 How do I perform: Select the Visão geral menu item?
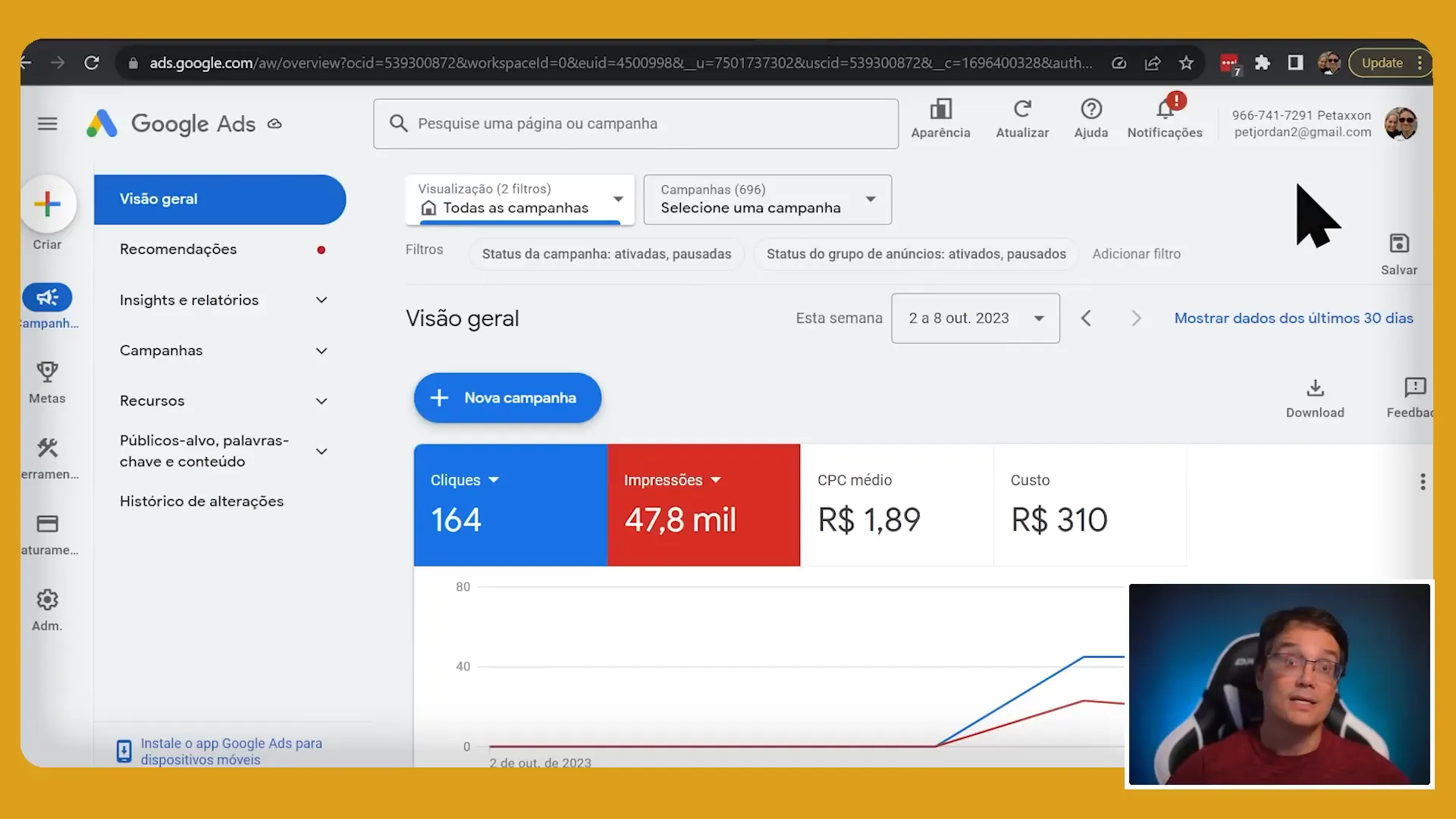click(x=220, y=199)
